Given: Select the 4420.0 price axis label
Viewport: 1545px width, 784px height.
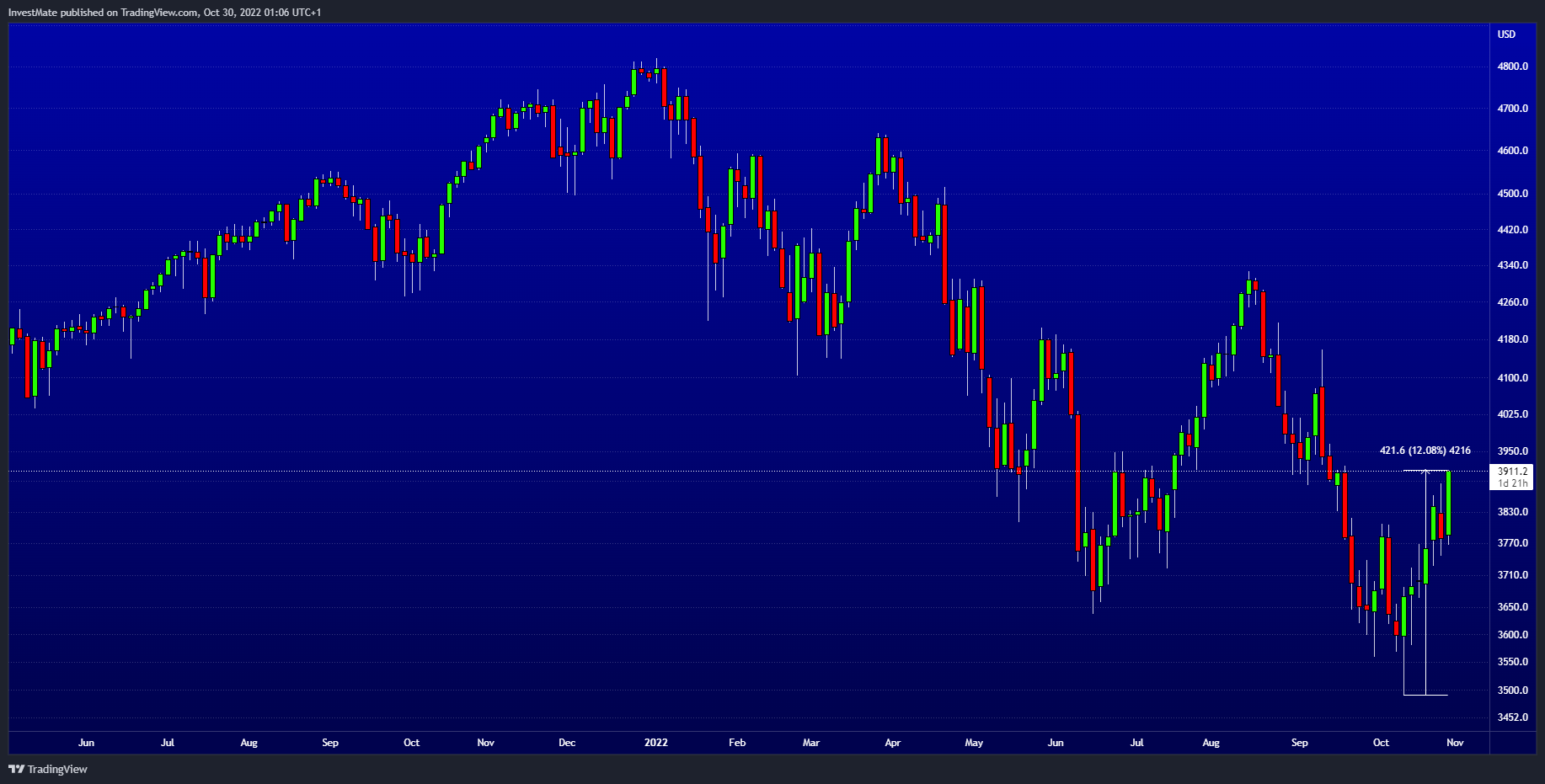Looking at the screenshot, I should (1513, 230).
